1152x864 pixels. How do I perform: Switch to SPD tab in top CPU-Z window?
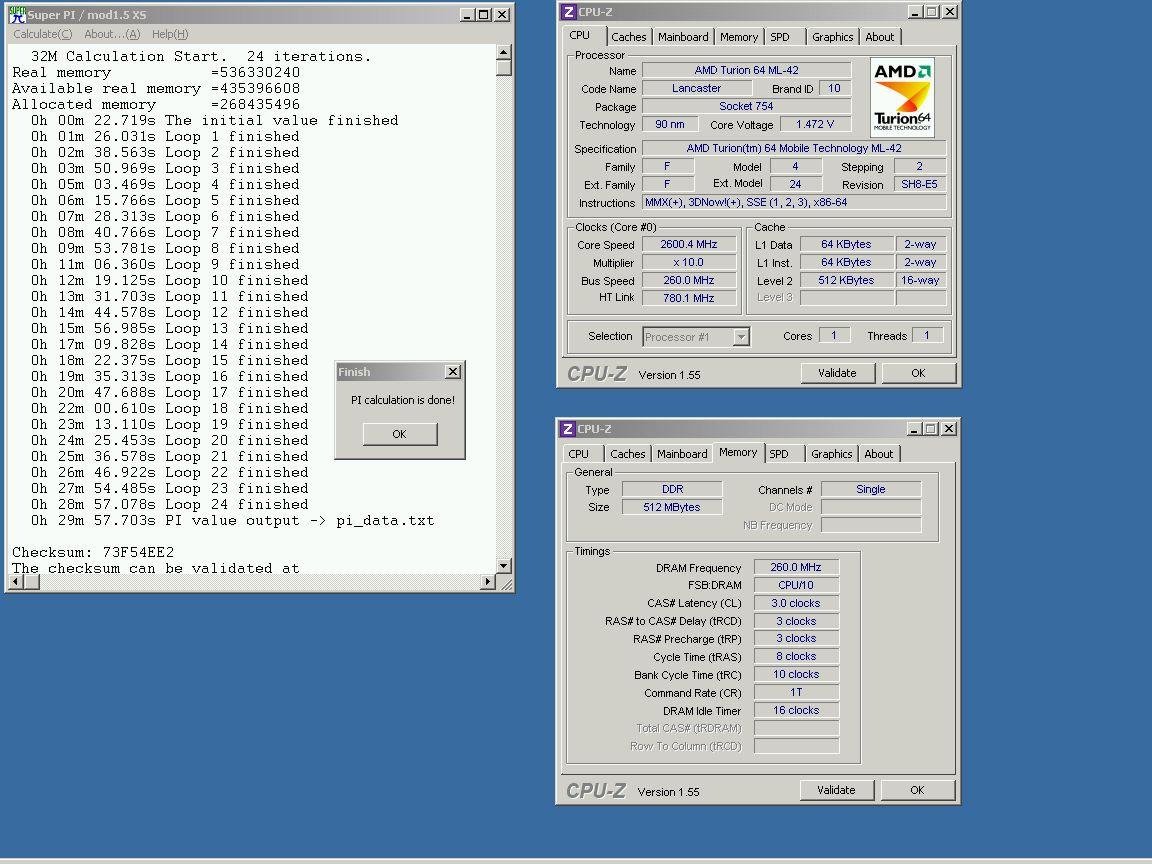coord(780,37)
